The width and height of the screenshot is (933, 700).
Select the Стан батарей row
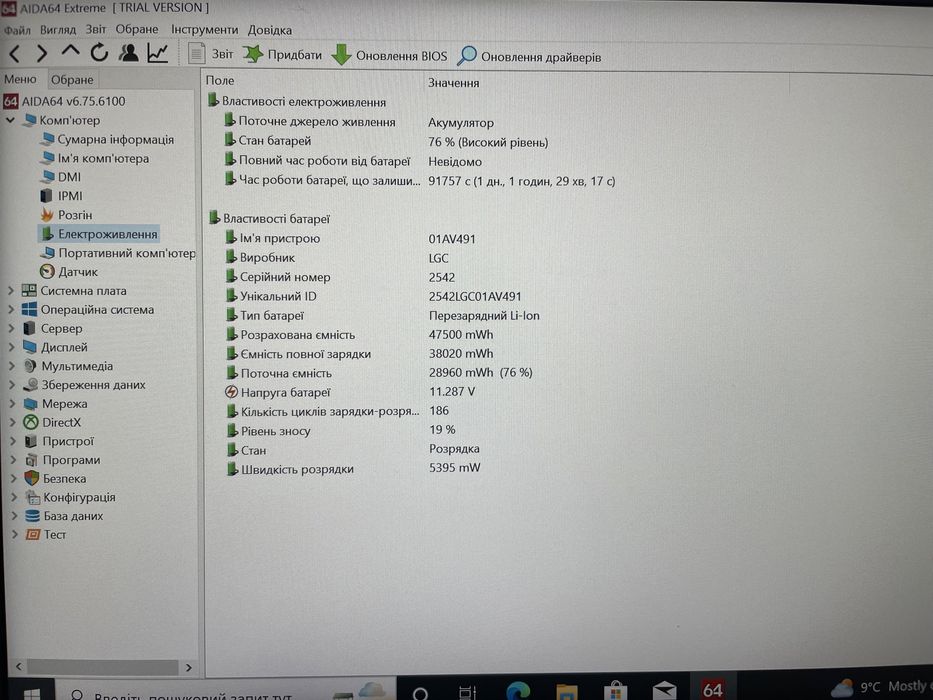387,142
